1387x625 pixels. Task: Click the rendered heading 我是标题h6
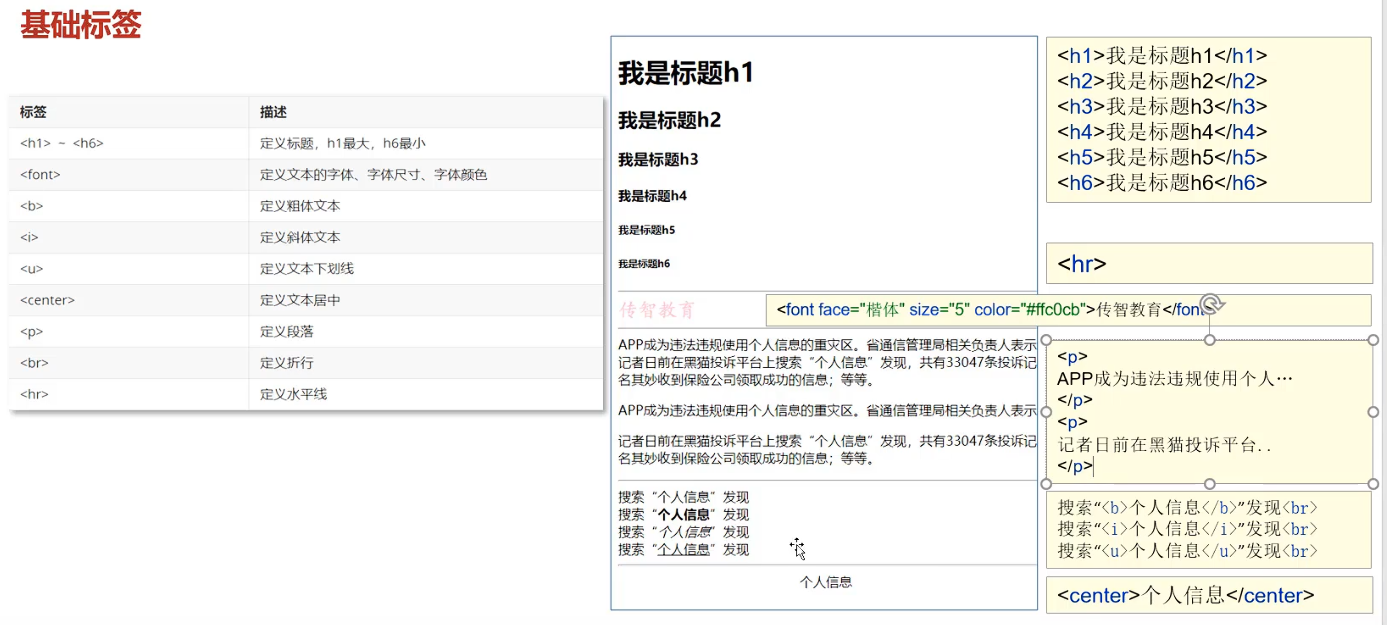tap(644, 264)
